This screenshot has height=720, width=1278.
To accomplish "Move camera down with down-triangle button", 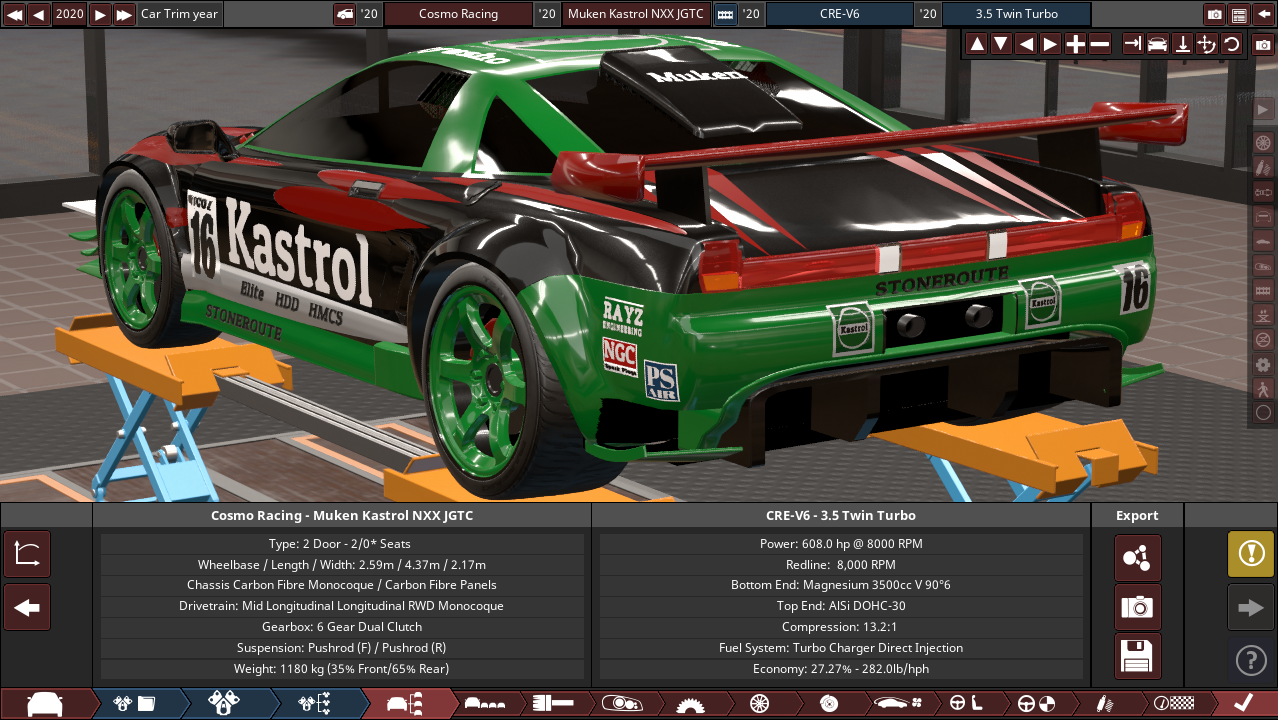I will [x=1001, y=44].
